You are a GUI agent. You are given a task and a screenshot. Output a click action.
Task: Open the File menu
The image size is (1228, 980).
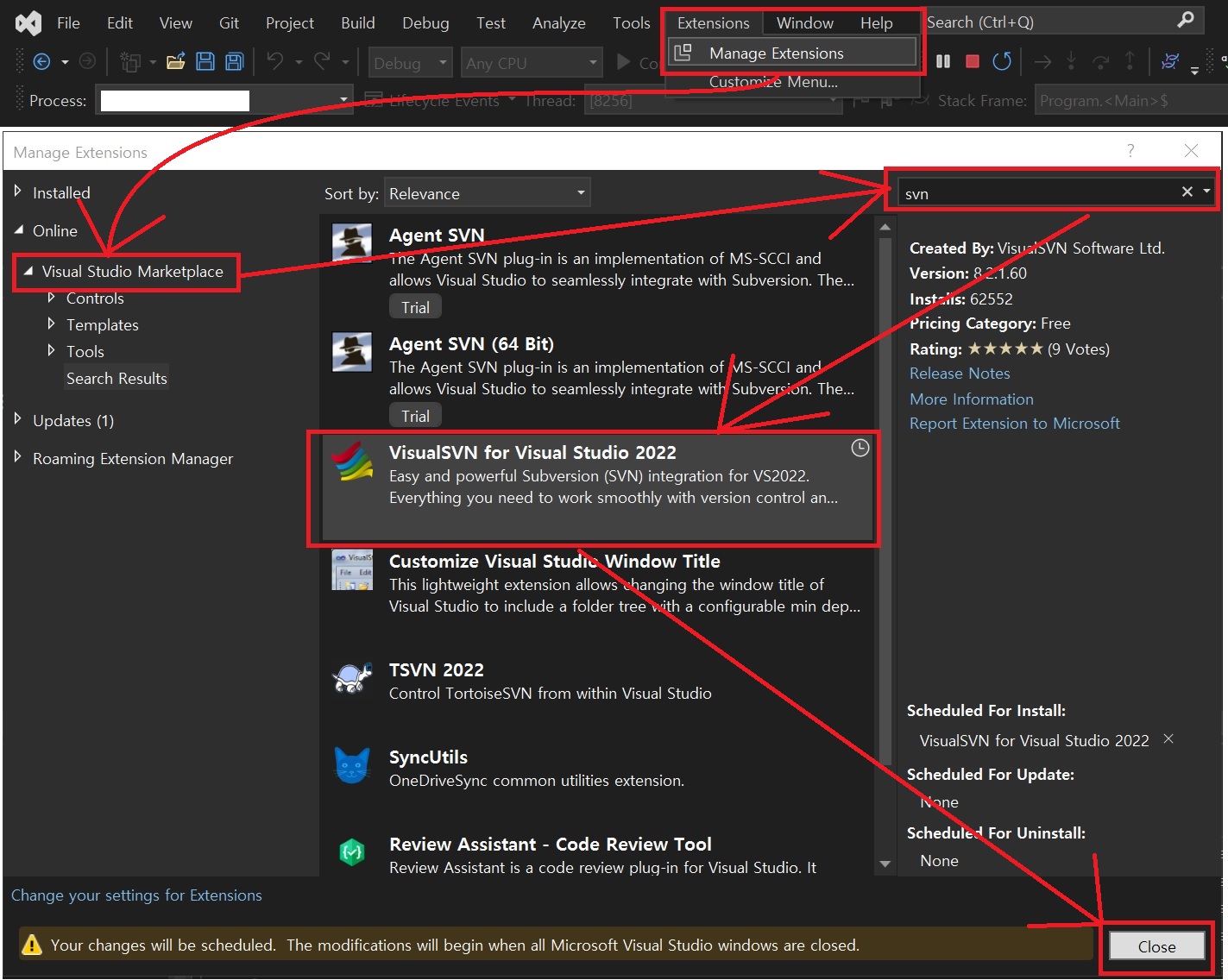coord(68,22)
